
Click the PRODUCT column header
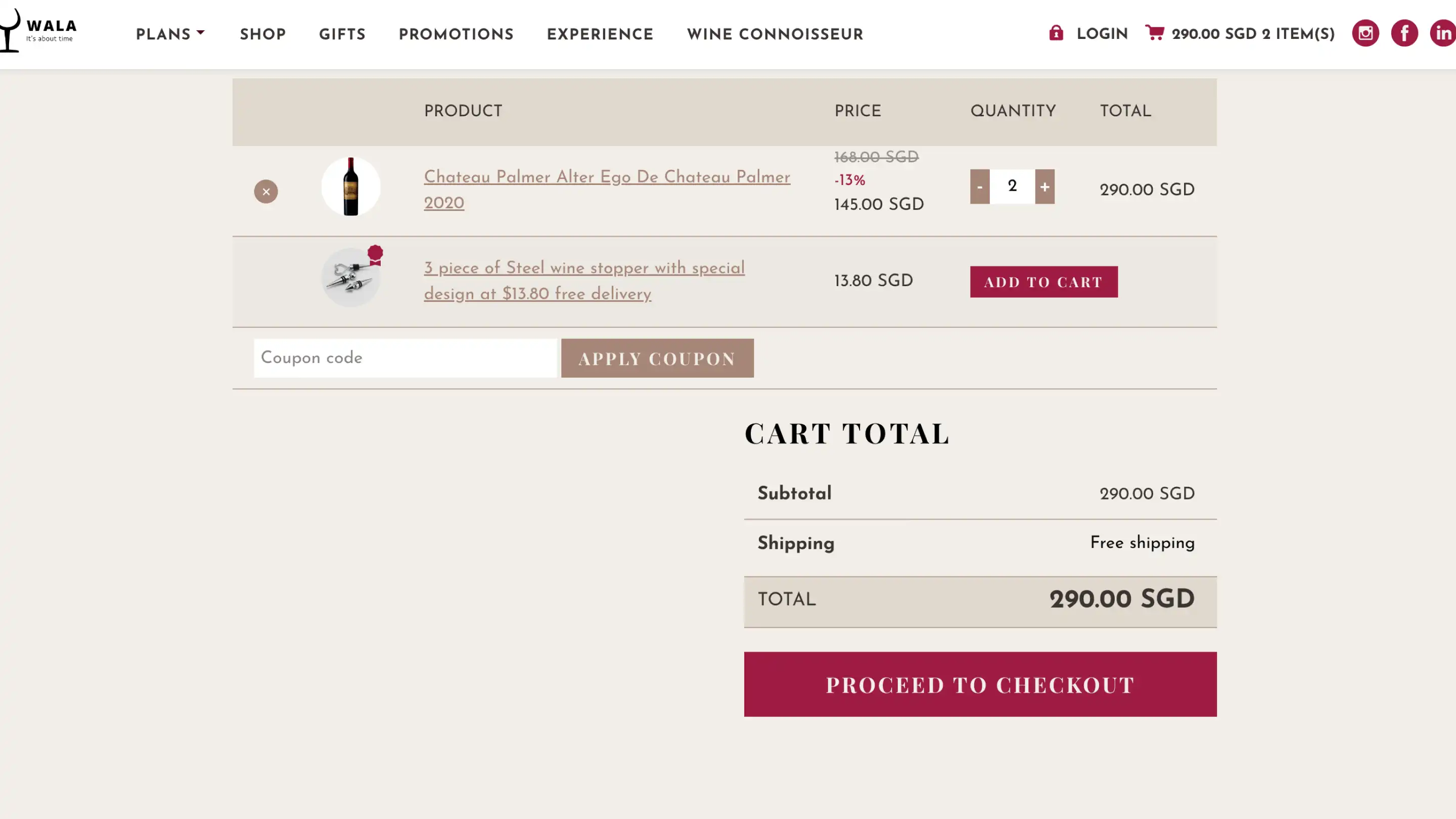[463, 111]
